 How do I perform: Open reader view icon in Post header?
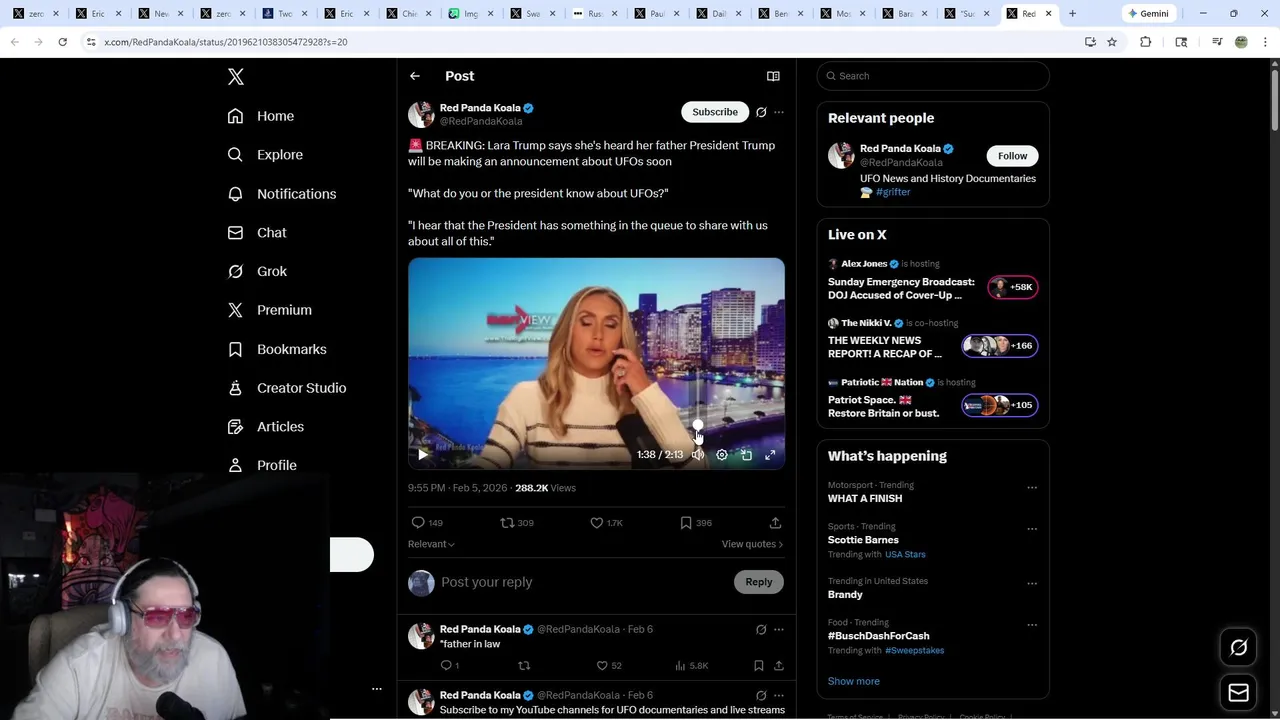click(x=773, y=76)
